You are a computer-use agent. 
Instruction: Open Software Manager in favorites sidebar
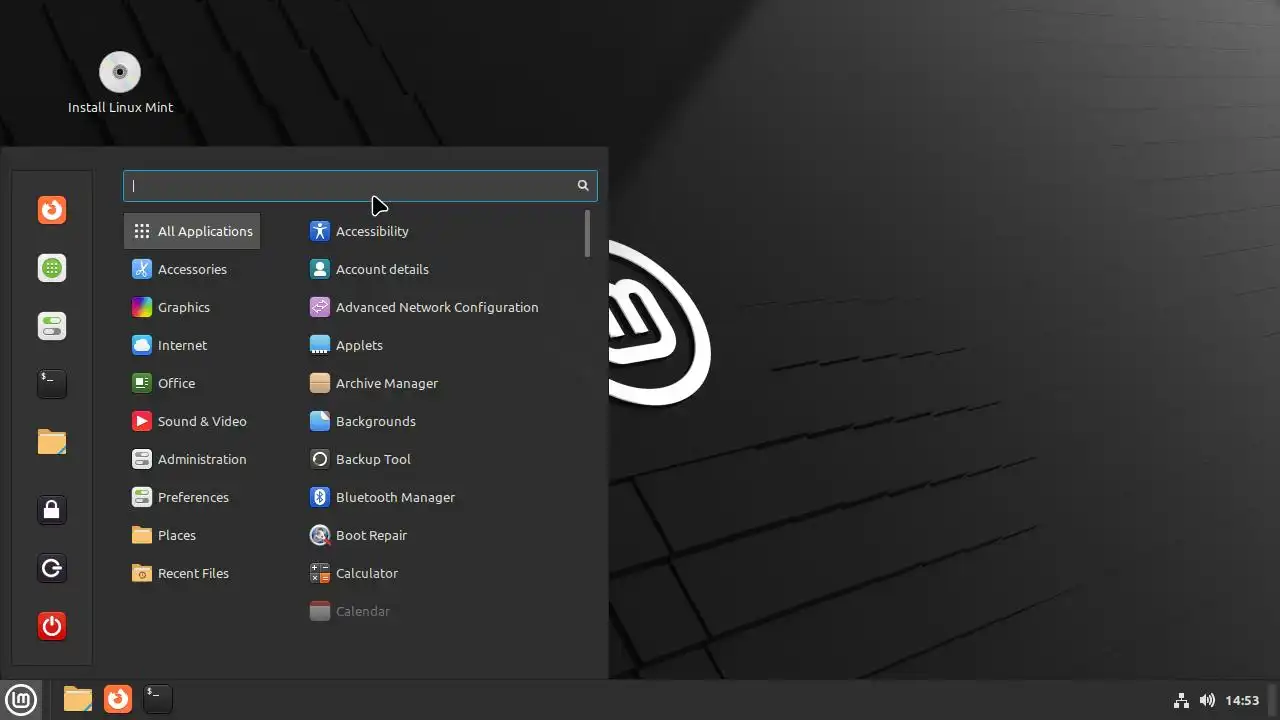click(x=52, y=268)
